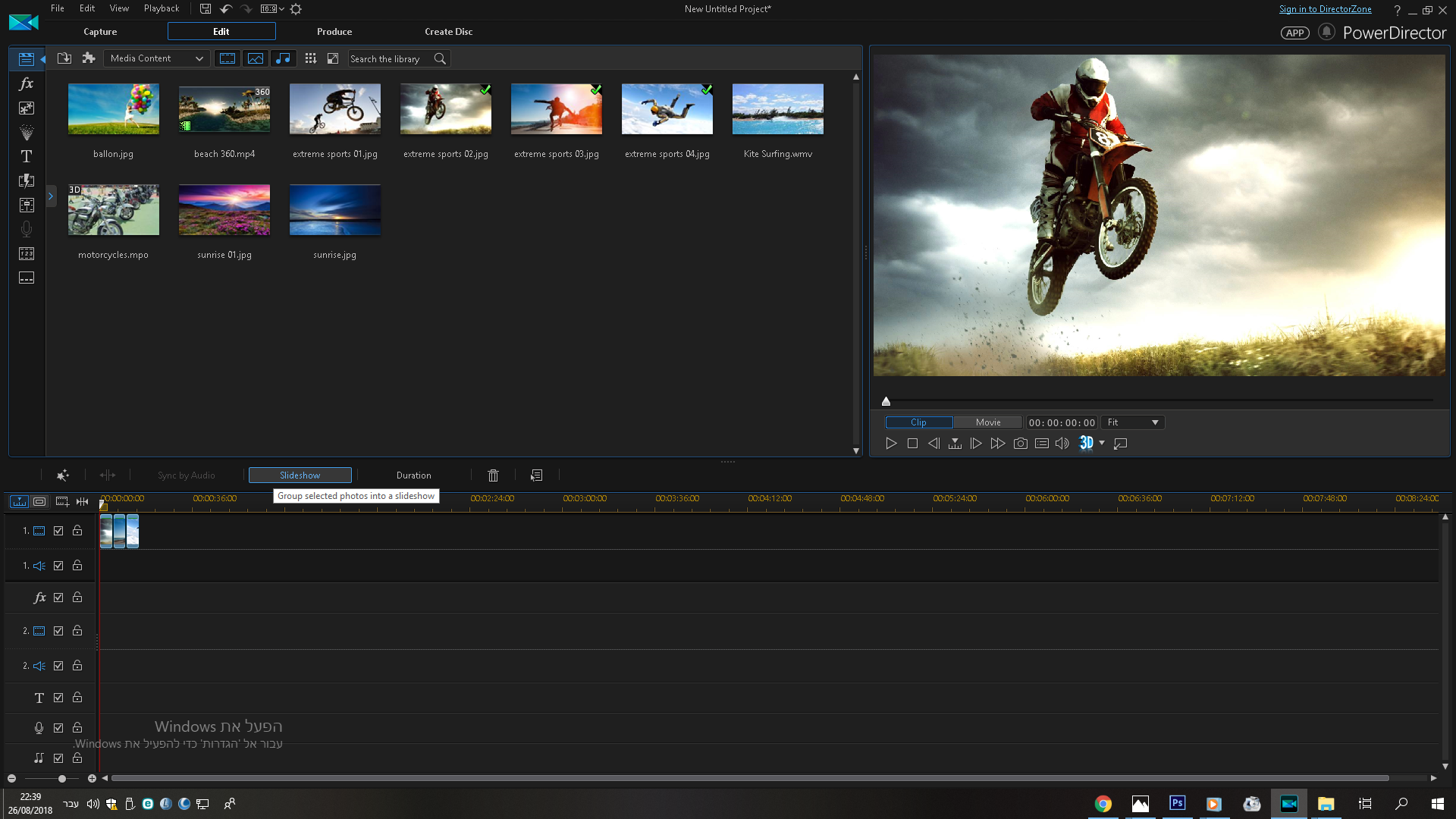Viewport: 1456px width, 819px height.
Task: Click the timeline zoom slider handle
Action: point(62,779)
